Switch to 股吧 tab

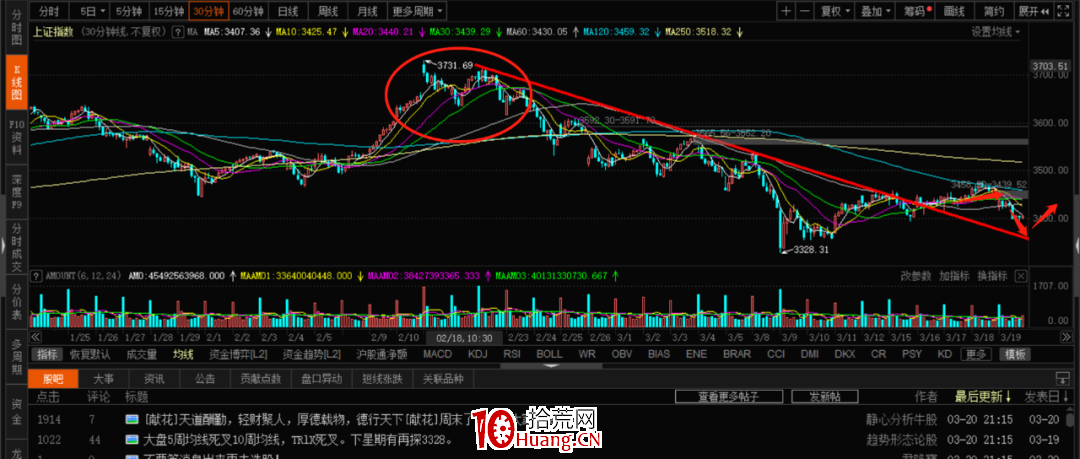[x=53, y=378]
